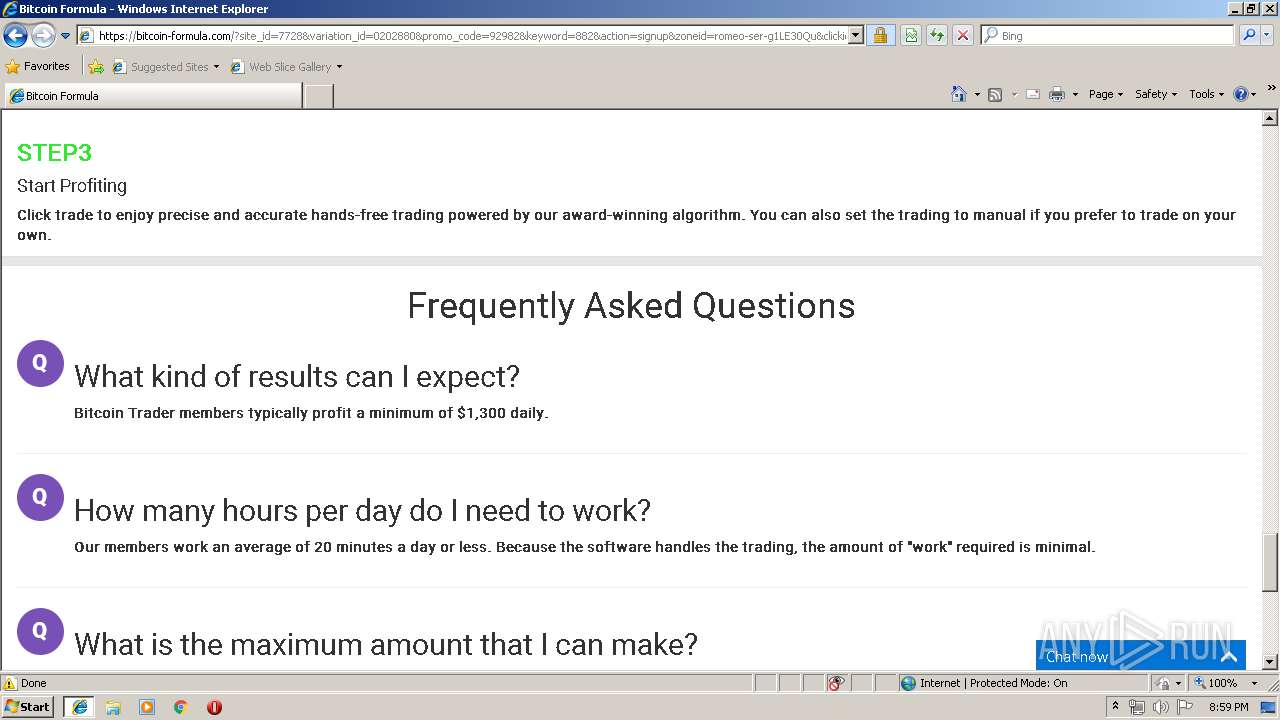
Task: Click the vertical scrollbar thumb
Action: pos(1270,562)
